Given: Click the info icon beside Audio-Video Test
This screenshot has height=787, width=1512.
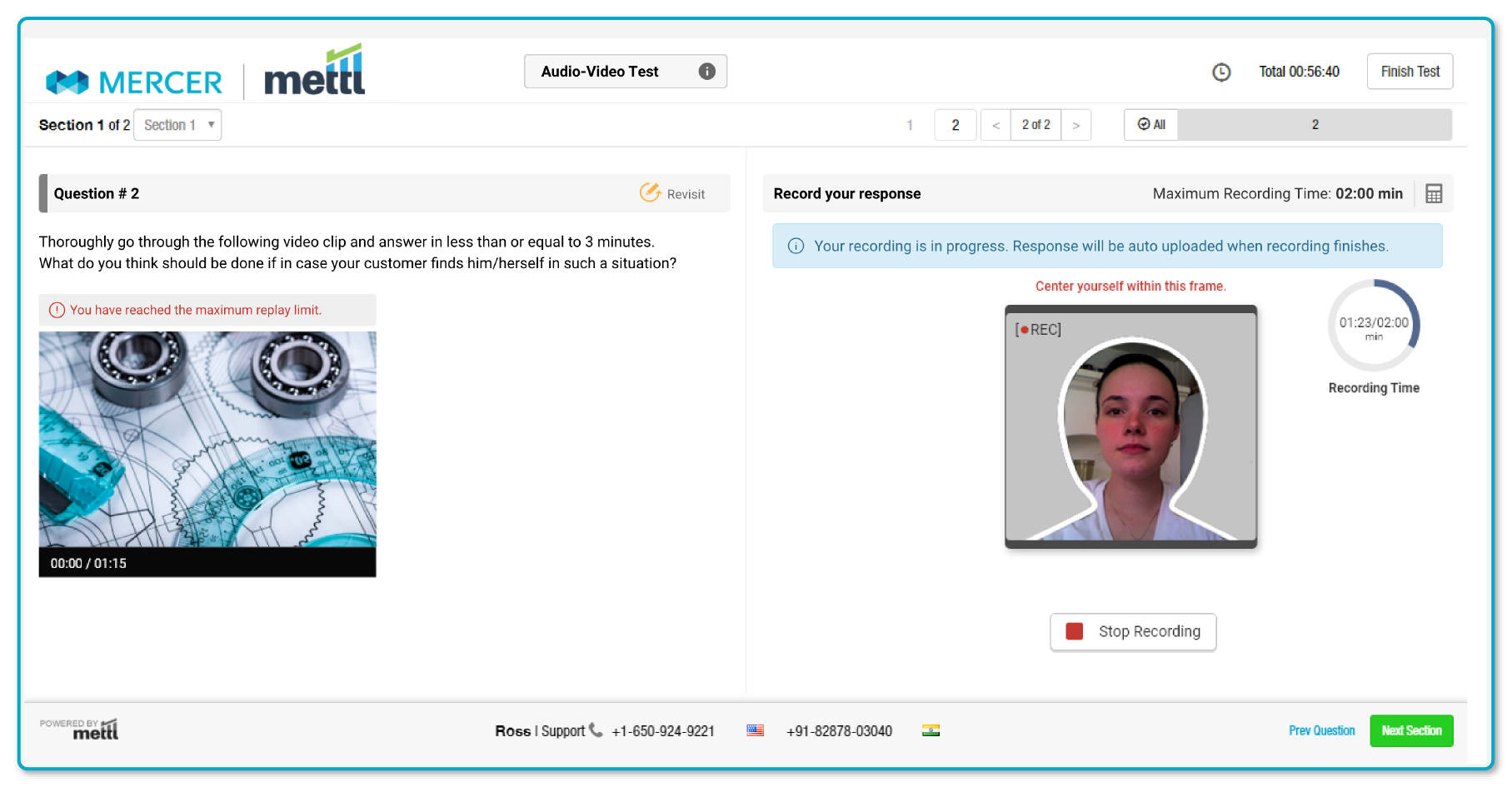Looking at the screenshot, I should coord(706,72).
